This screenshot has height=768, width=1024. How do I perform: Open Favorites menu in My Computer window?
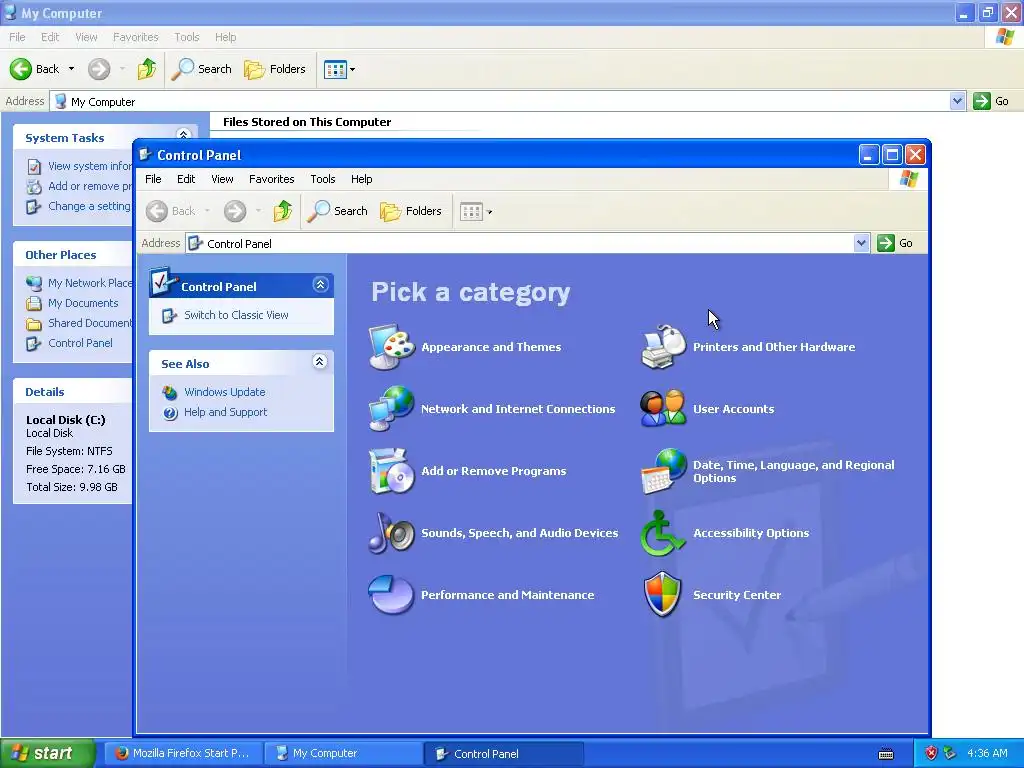coord(136,37)
